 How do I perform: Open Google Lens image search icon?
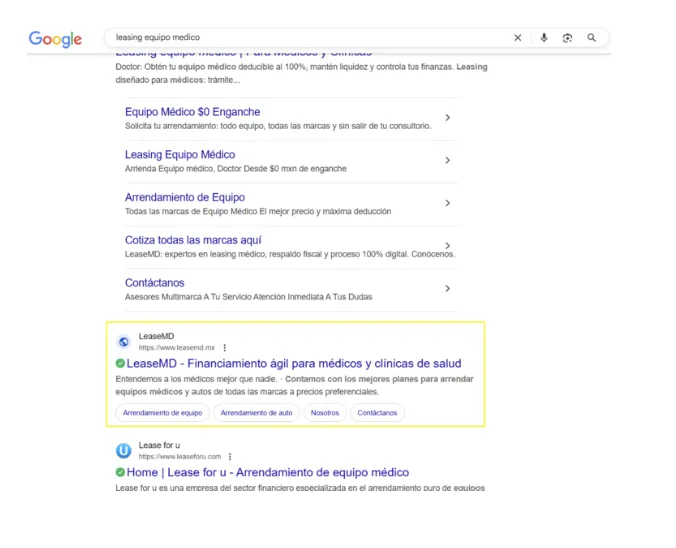point(567,38)
